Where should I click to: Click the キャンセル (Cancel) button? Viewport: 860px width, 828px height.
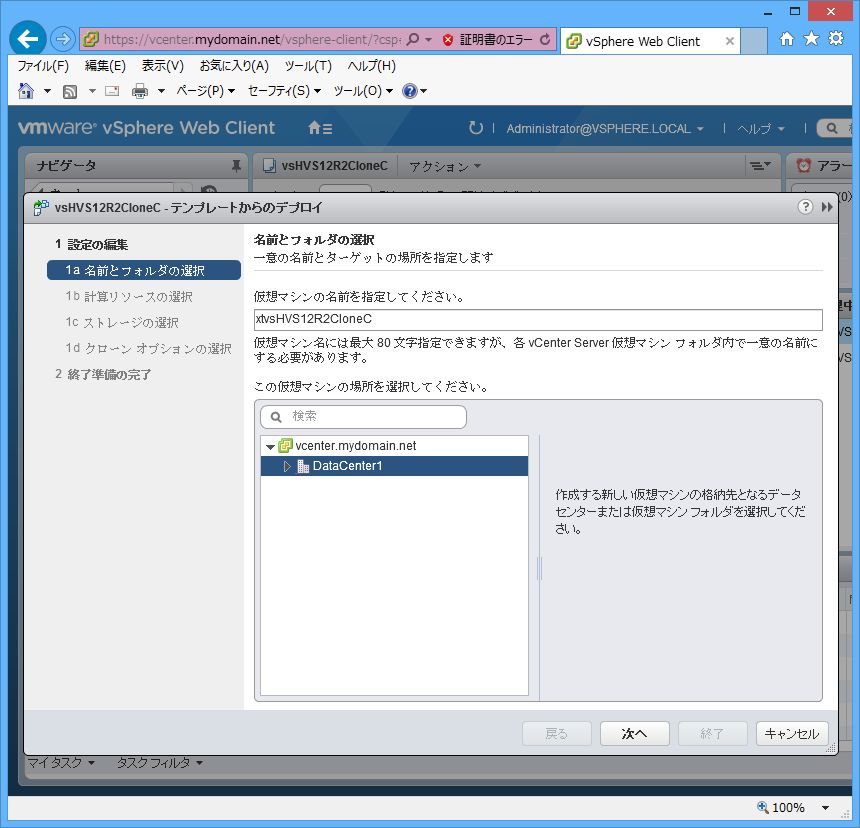point(792,734)
